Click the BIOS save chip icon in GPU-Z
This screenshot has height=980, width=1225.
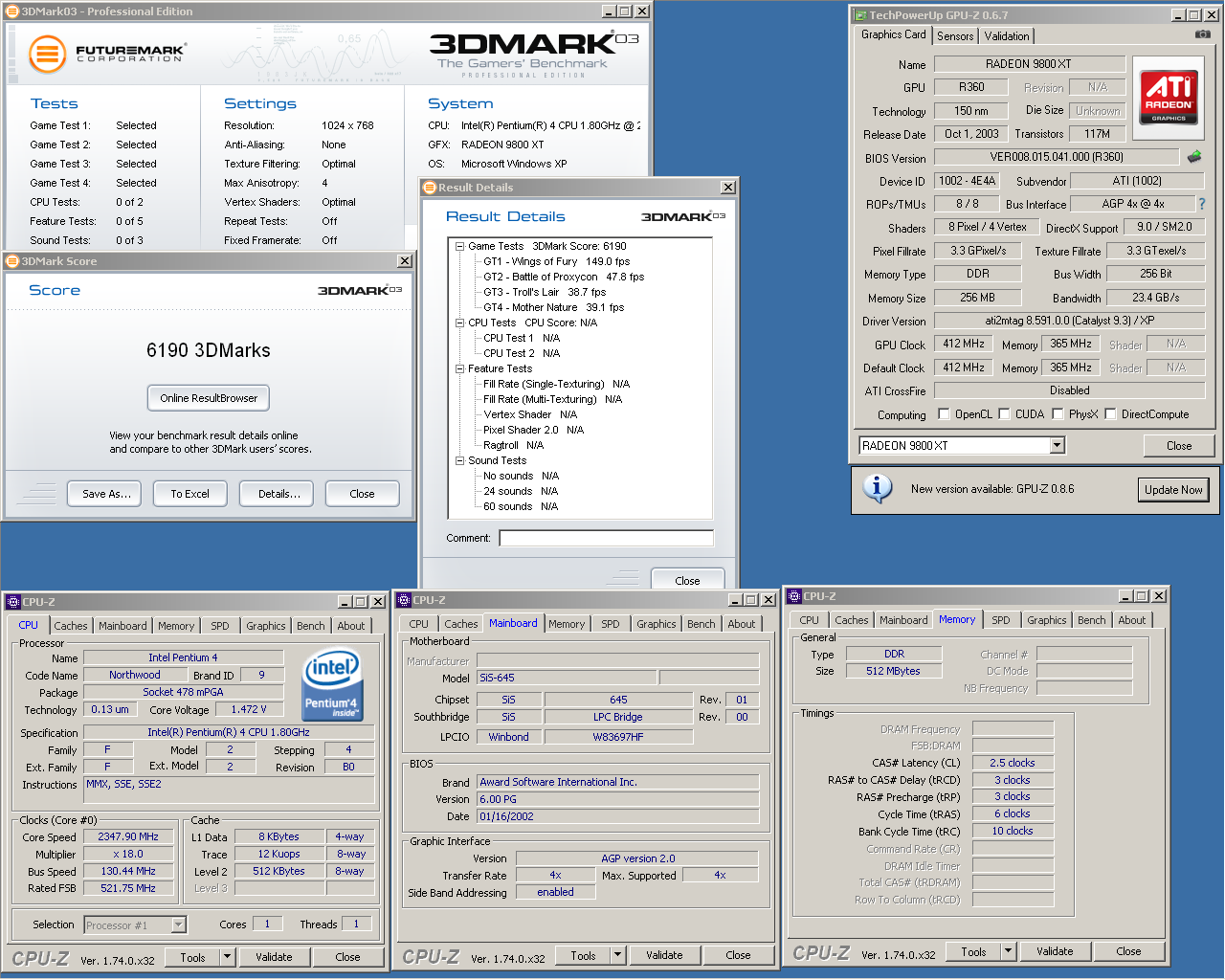(x=1194, y=156)
